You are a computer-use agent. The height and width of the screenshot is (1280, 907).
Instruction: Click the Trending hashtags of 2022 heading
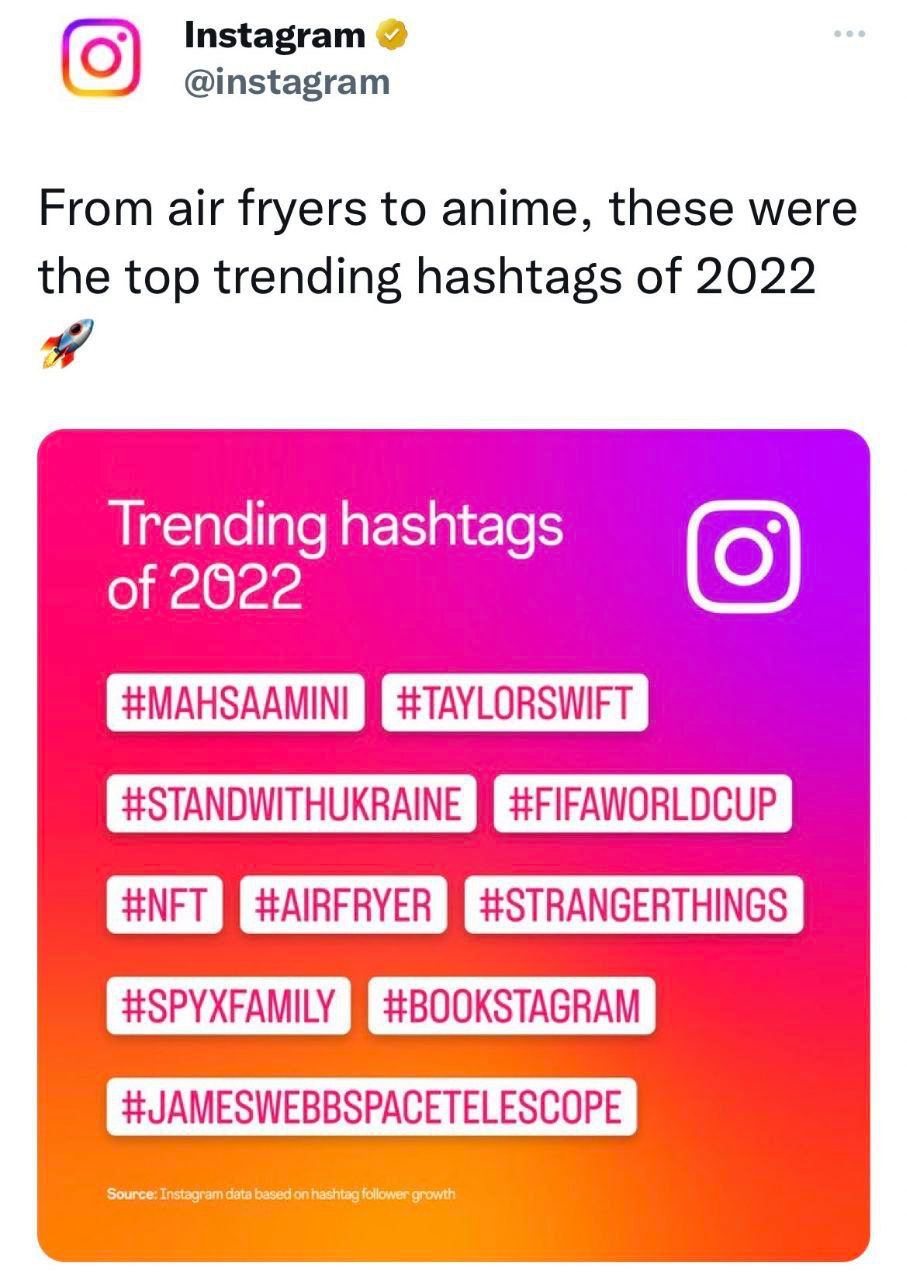pos(335,555)
